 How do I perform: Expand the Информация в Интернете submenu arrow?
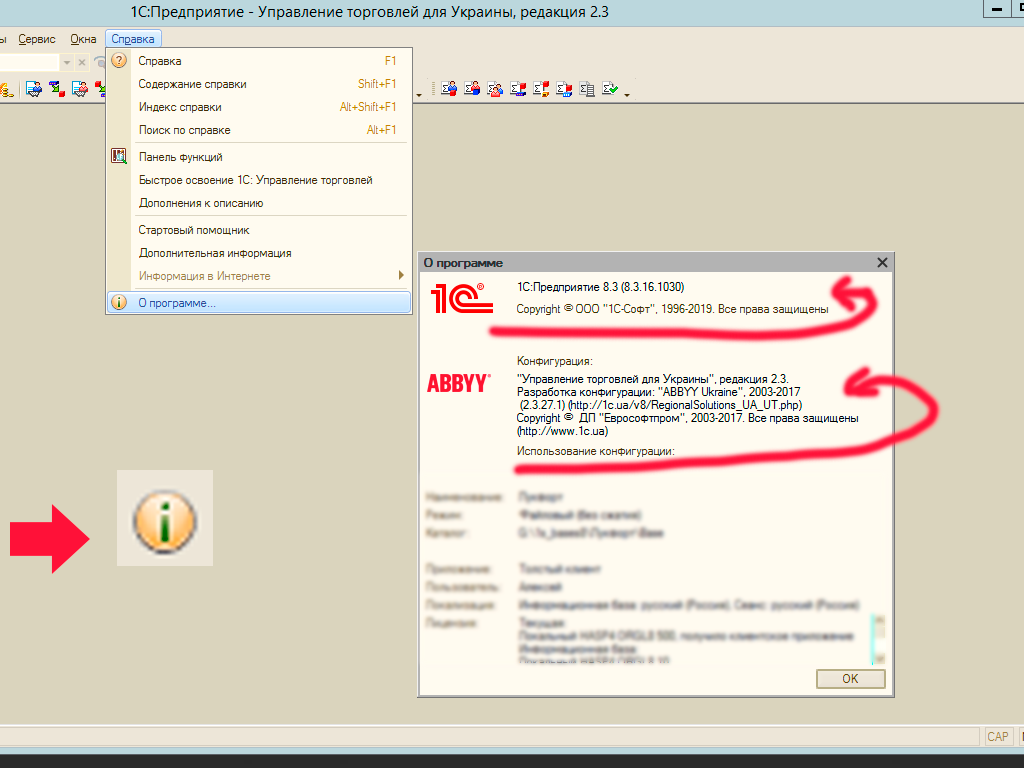click(401, 276)
